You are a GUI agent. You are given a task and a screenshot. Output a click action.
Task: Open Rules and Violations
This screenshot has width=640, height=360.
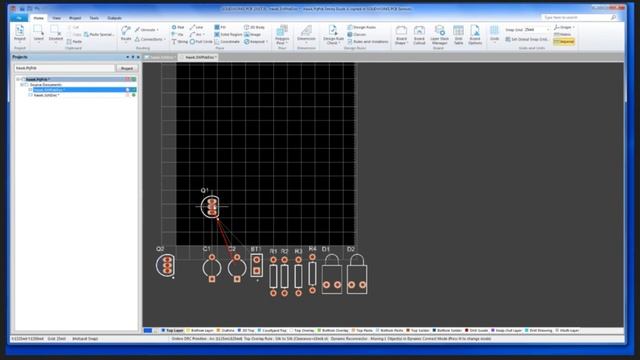[368, 42]
